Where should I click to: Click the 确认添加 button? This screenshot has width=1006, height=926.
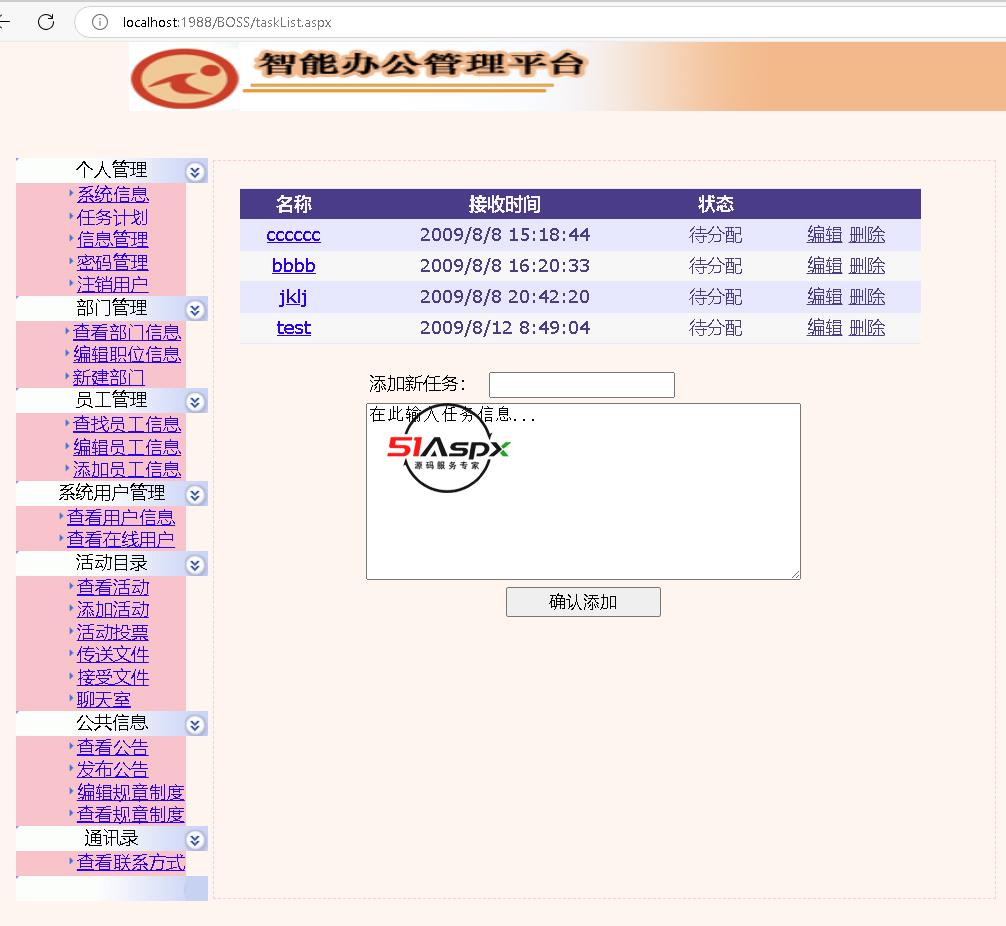583,602
